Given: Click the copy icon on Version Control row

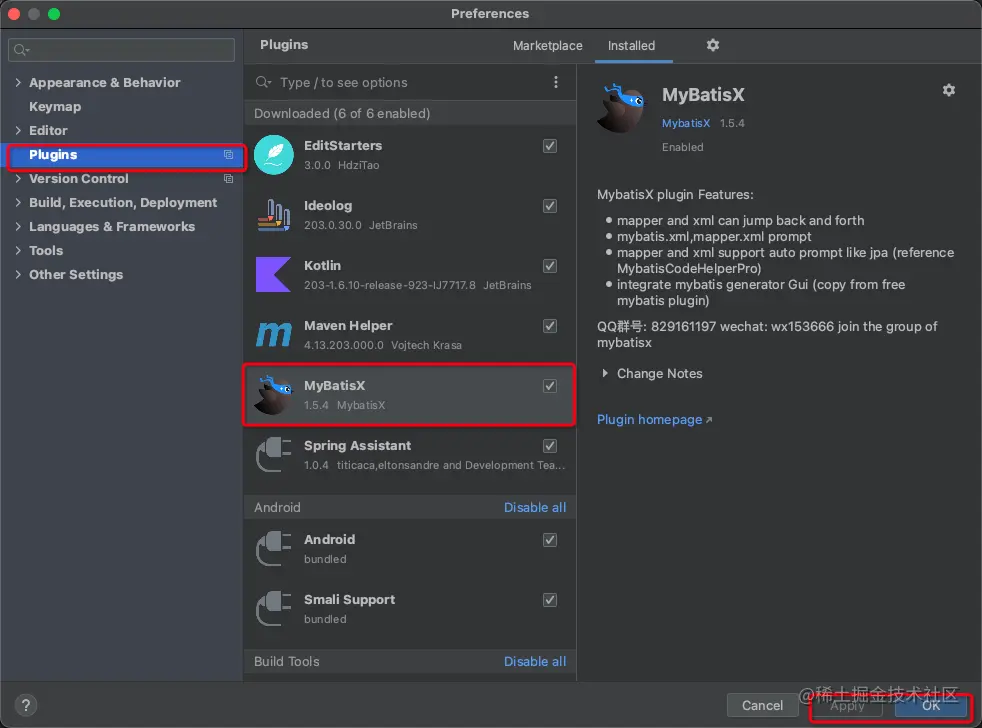Looking at the screenshot, I should pyautogui.click(x=229, y=179).
